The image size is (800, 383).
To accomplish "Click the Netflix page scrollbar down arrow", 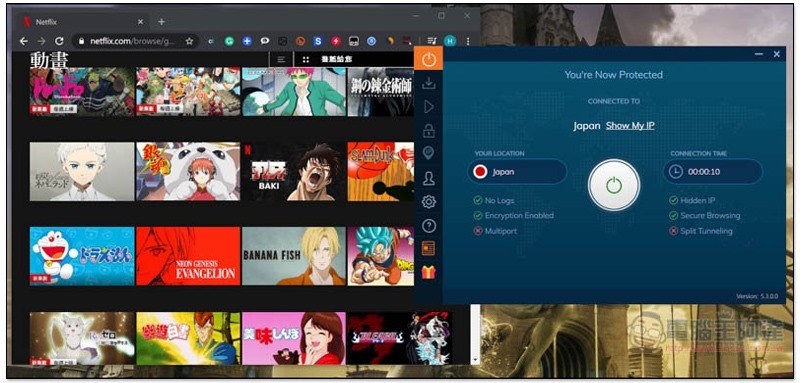I will point(476,361).
